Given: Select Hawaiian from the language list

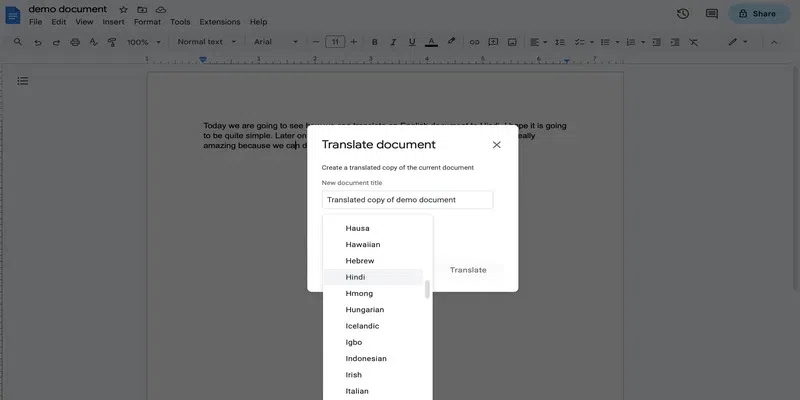Looking at the screenshot, I should (373, 244).
